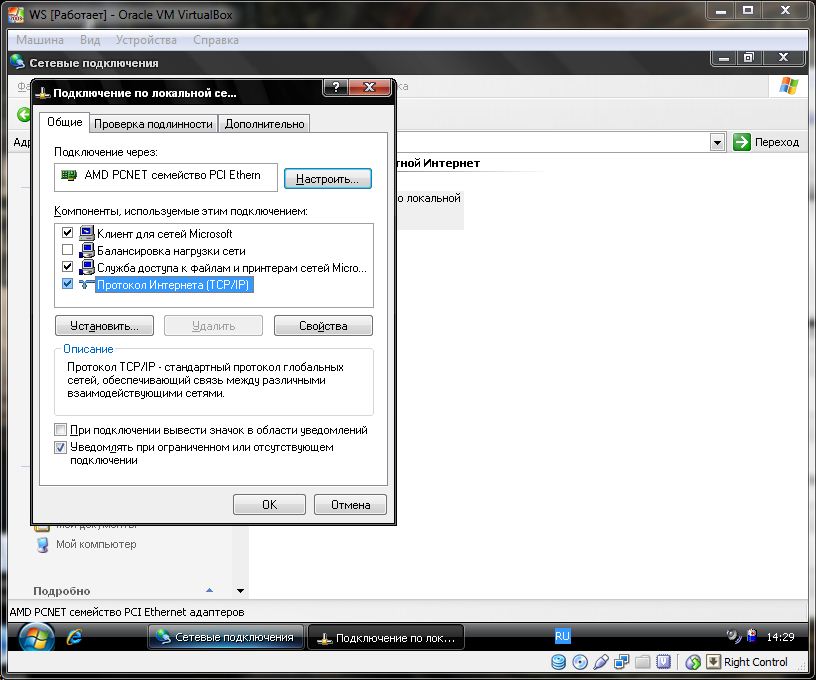This screenshot has width=816, height=680.
Task: Toggle the Клиент для сетей Microsoft checkbox
Action: pos(67,233)
